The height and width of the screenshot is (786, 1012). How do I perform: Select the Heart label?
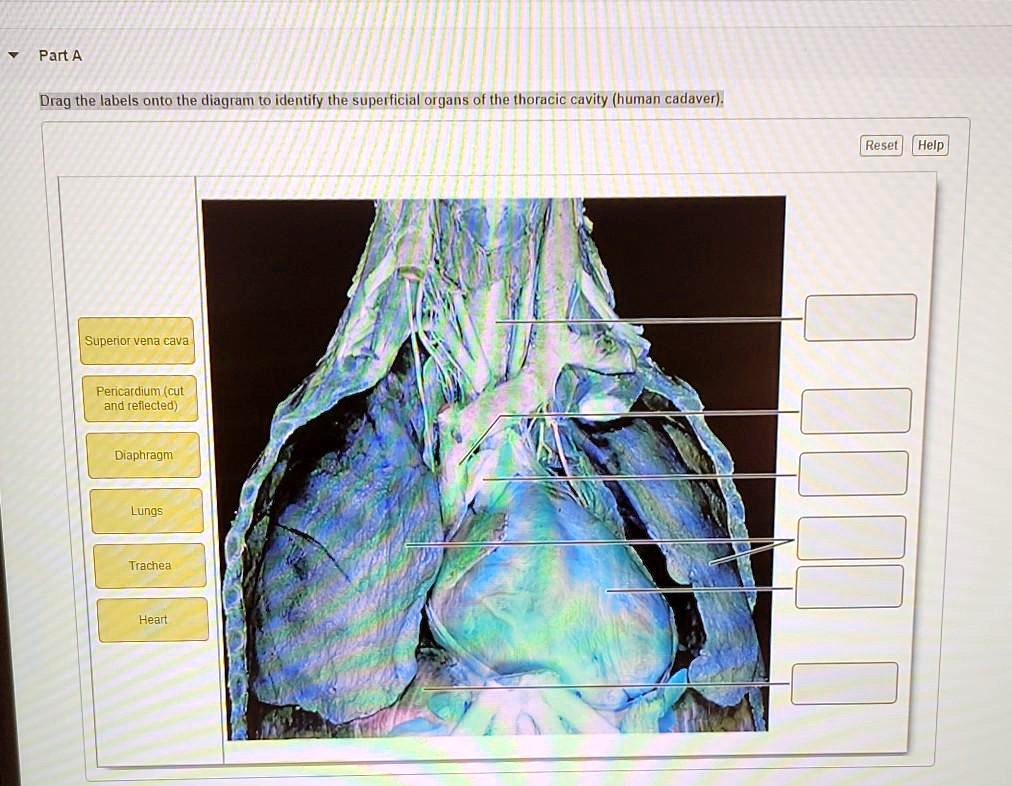152,619
